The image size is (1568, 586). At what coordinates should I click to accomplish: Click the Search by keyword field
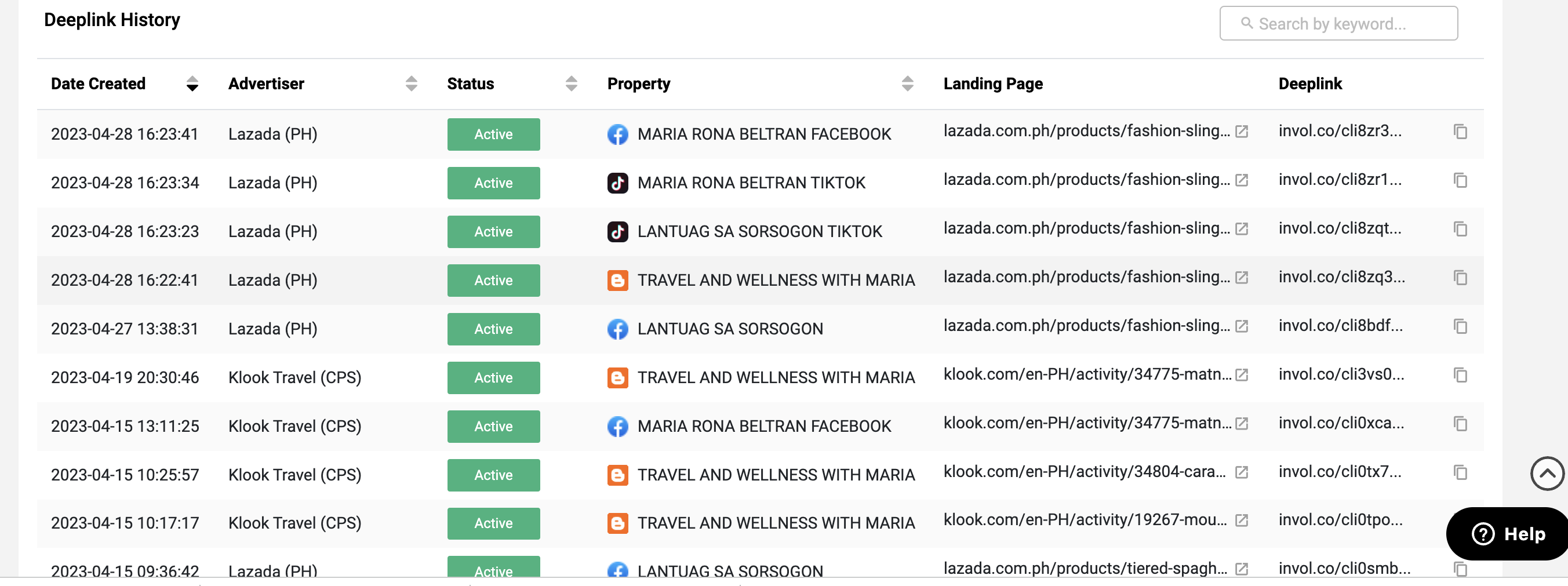coord(1338,24)
